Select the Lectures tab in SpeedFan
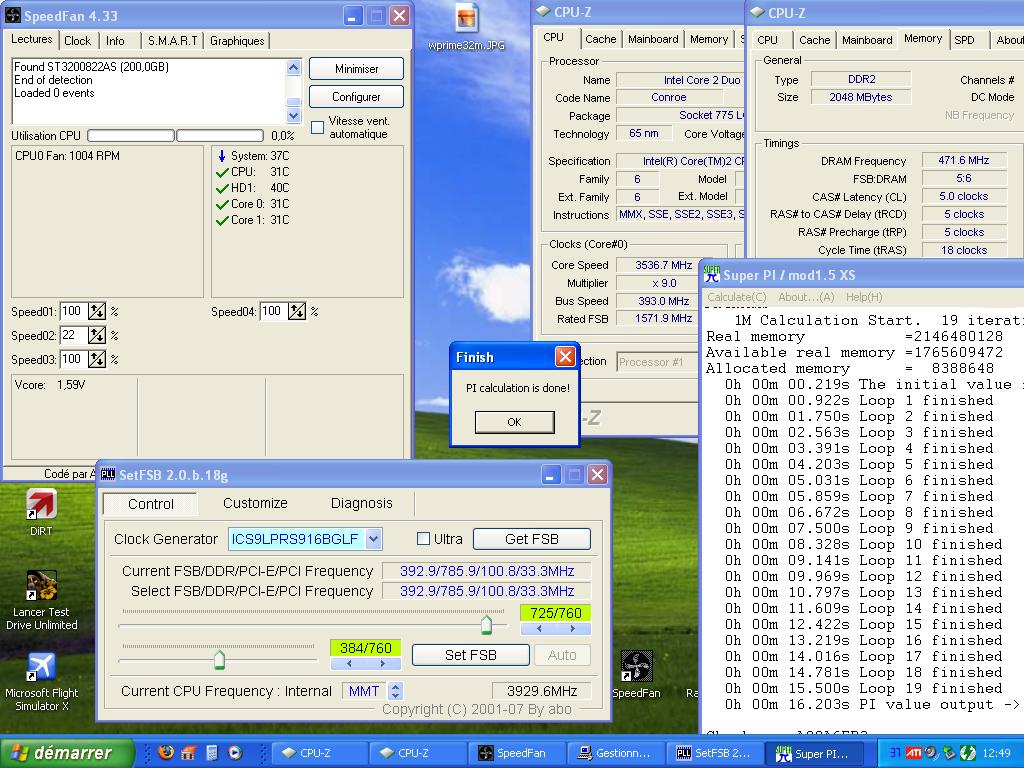 (31, 39)
